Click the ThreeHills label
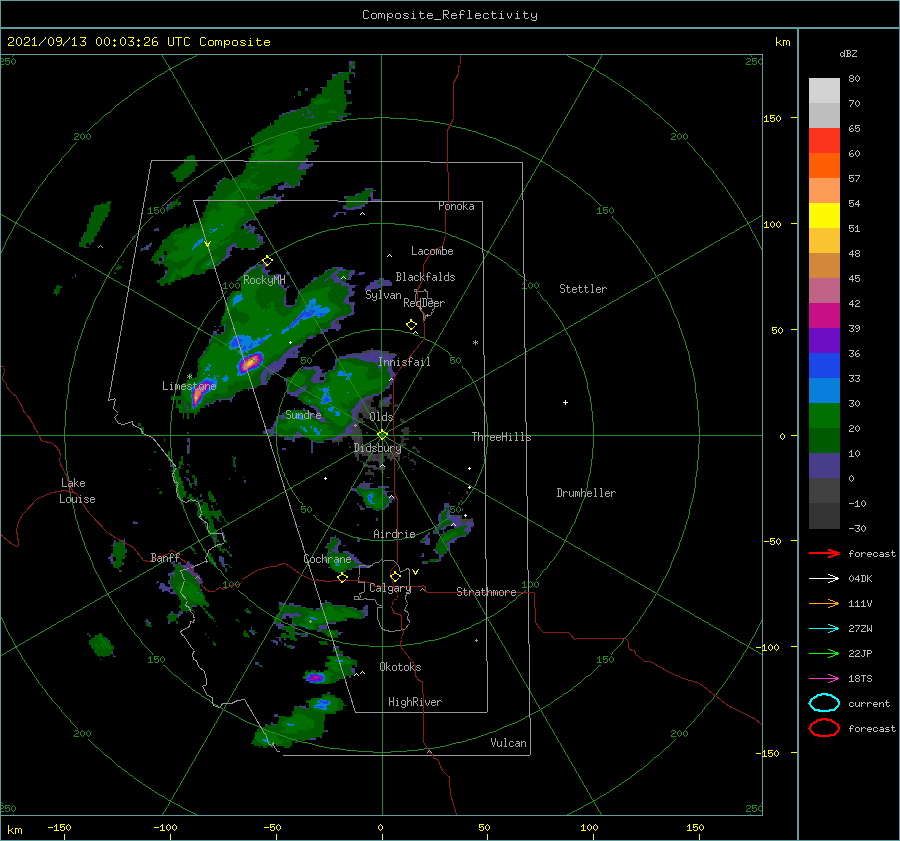 coord(501,437)
